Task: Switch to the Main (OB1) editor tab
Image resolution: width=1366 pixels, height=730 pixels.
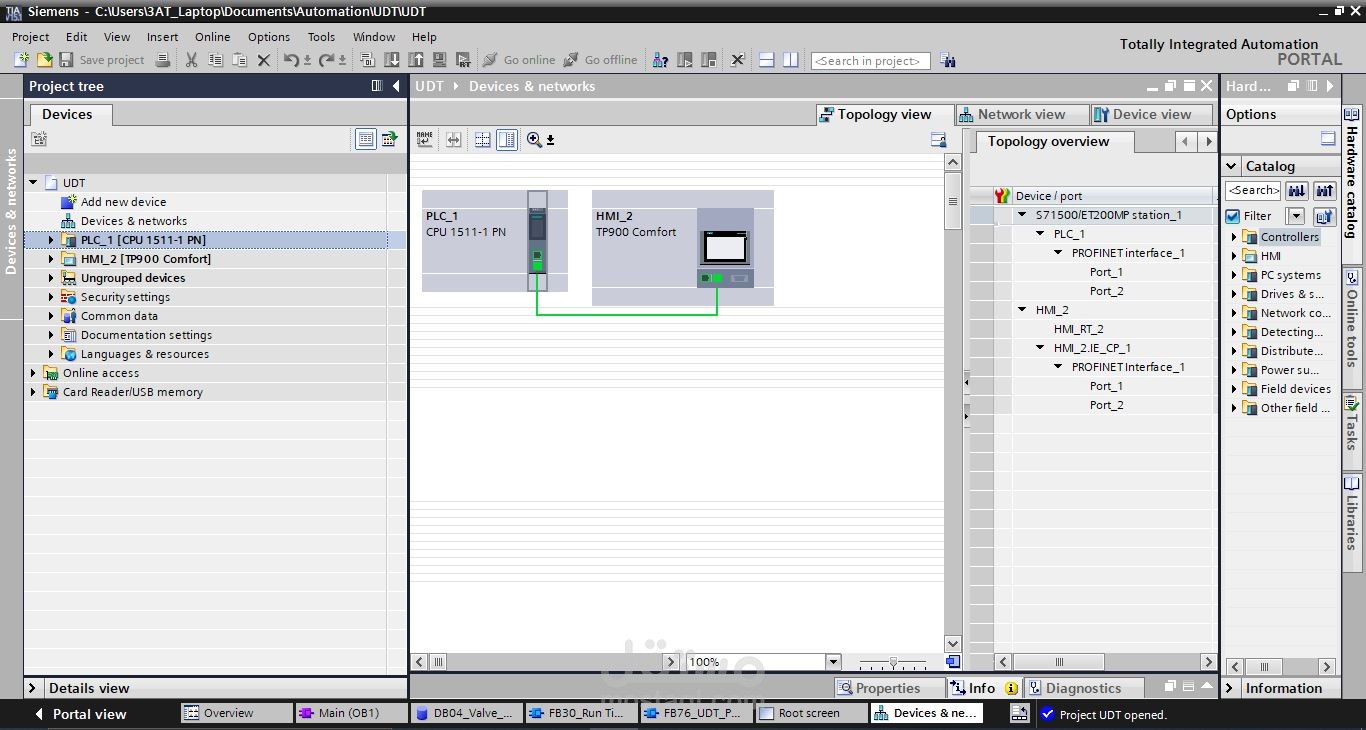Action: point(351,713)
